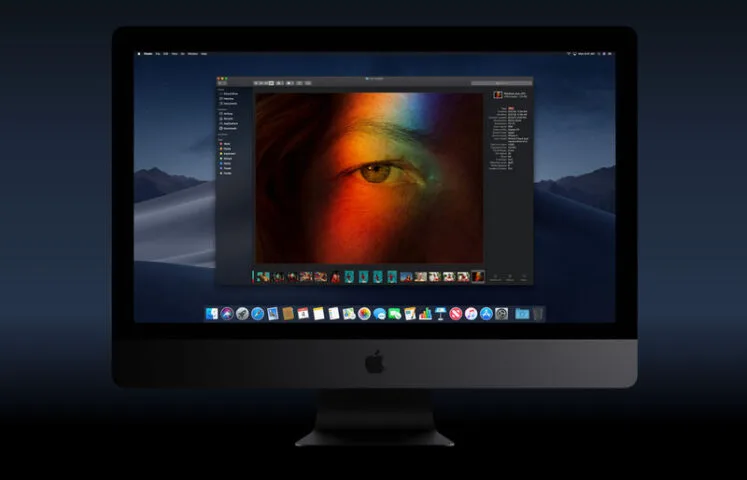Open Downloads in the Finder sidebar
747x480 pixels.
pos(229,128)
